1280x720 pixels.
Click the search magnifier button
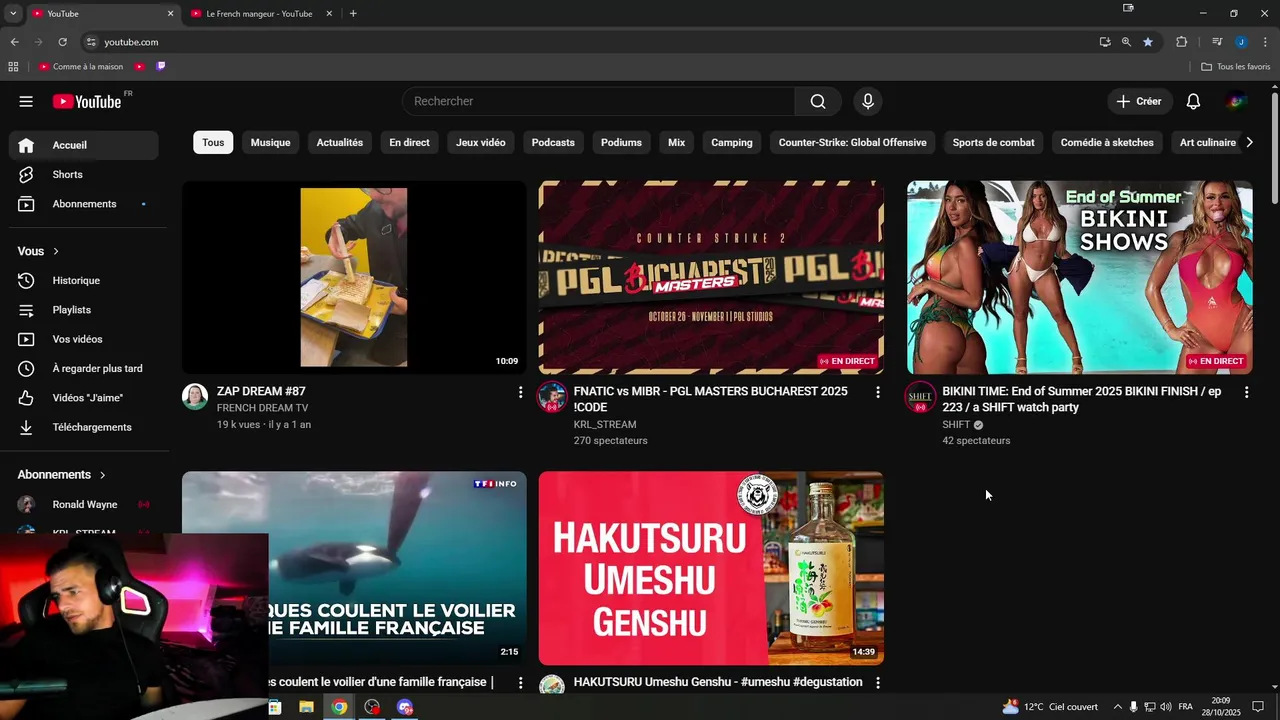click(818, 101)
